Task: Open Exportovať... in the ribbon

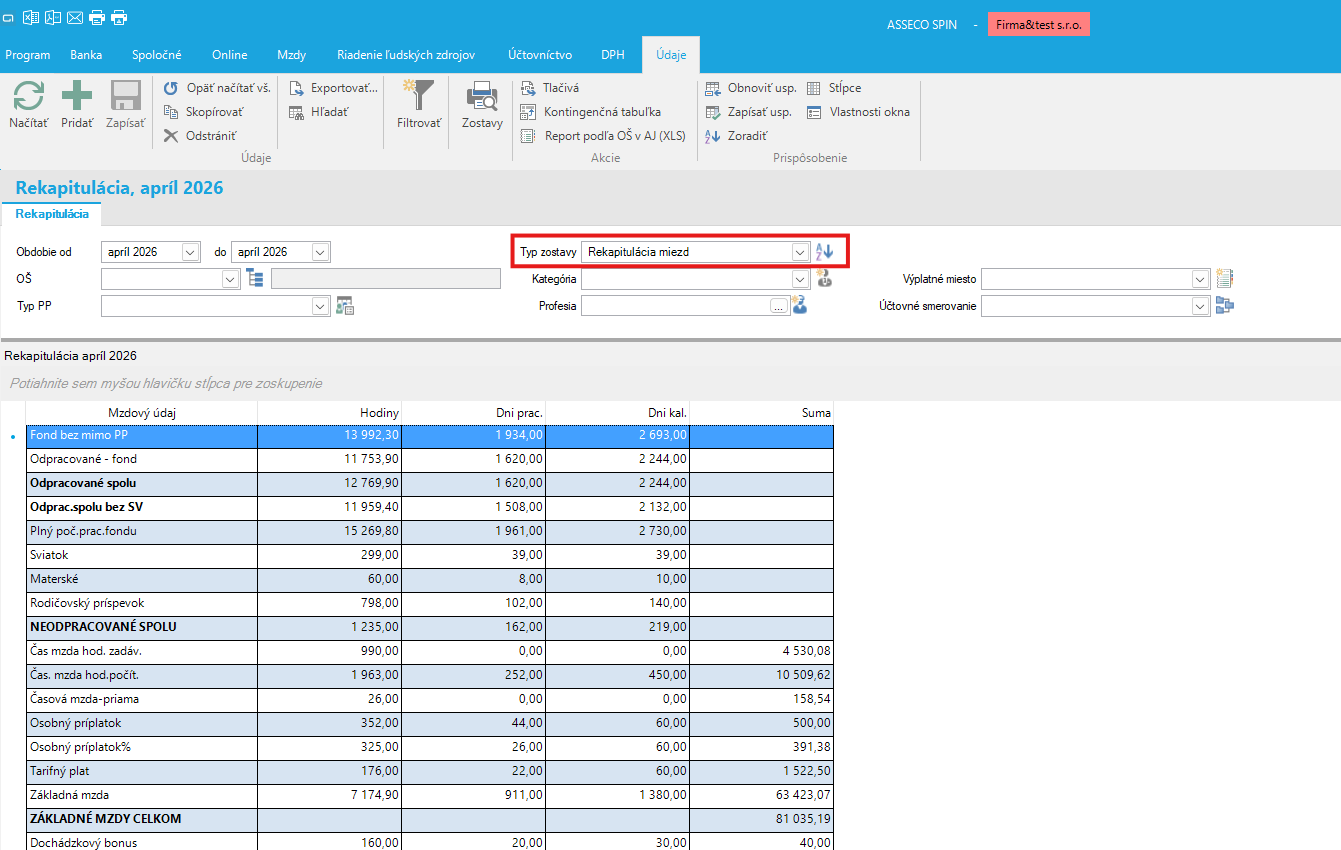Action: click(333, 88)
